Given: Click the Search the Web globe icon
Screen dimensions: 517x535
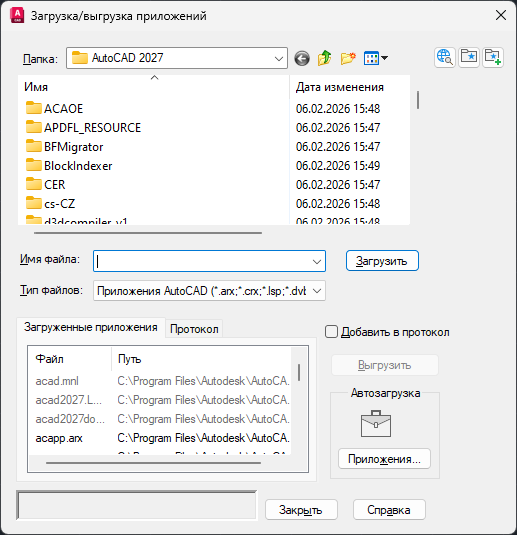Looking at the screenshot, I should (445, 57).
